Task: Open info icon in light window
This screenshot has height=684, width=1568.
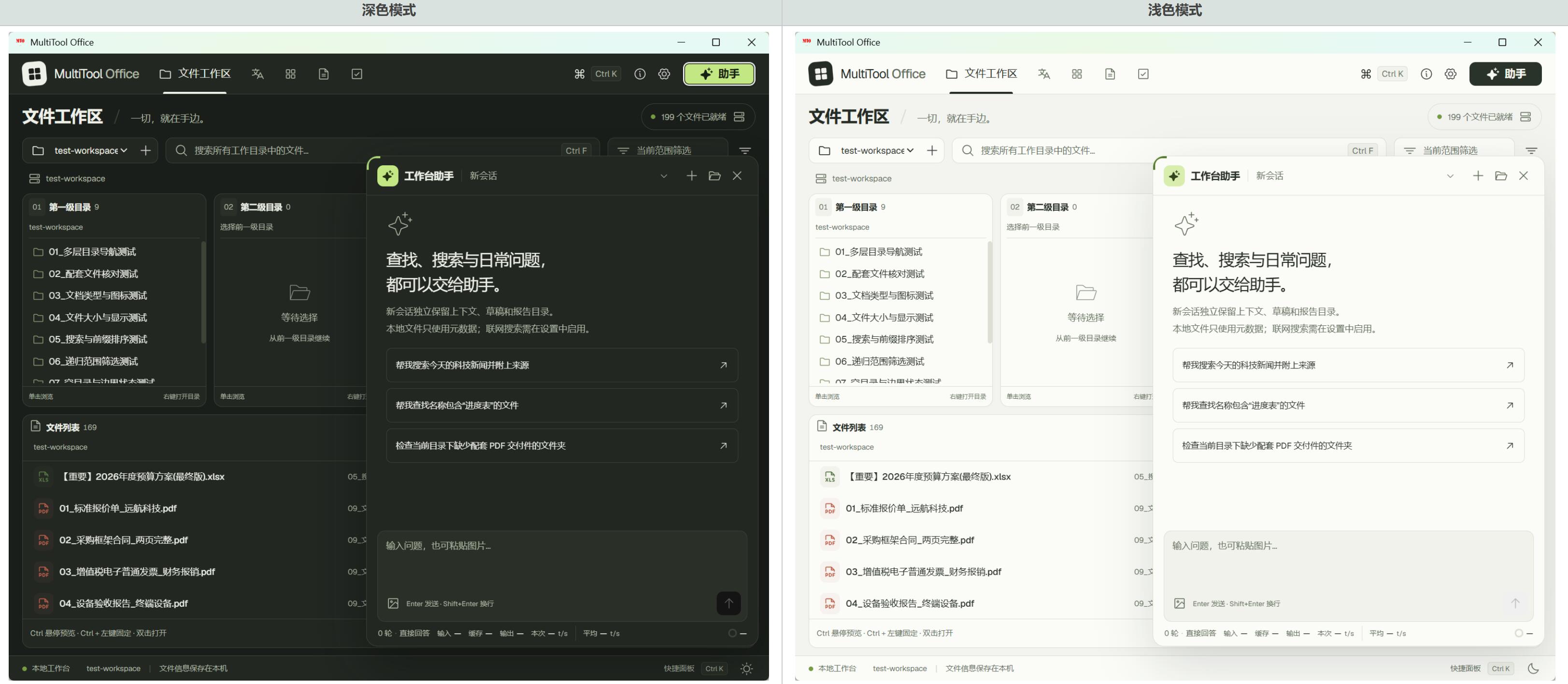Action: [x=1426, y=73]
